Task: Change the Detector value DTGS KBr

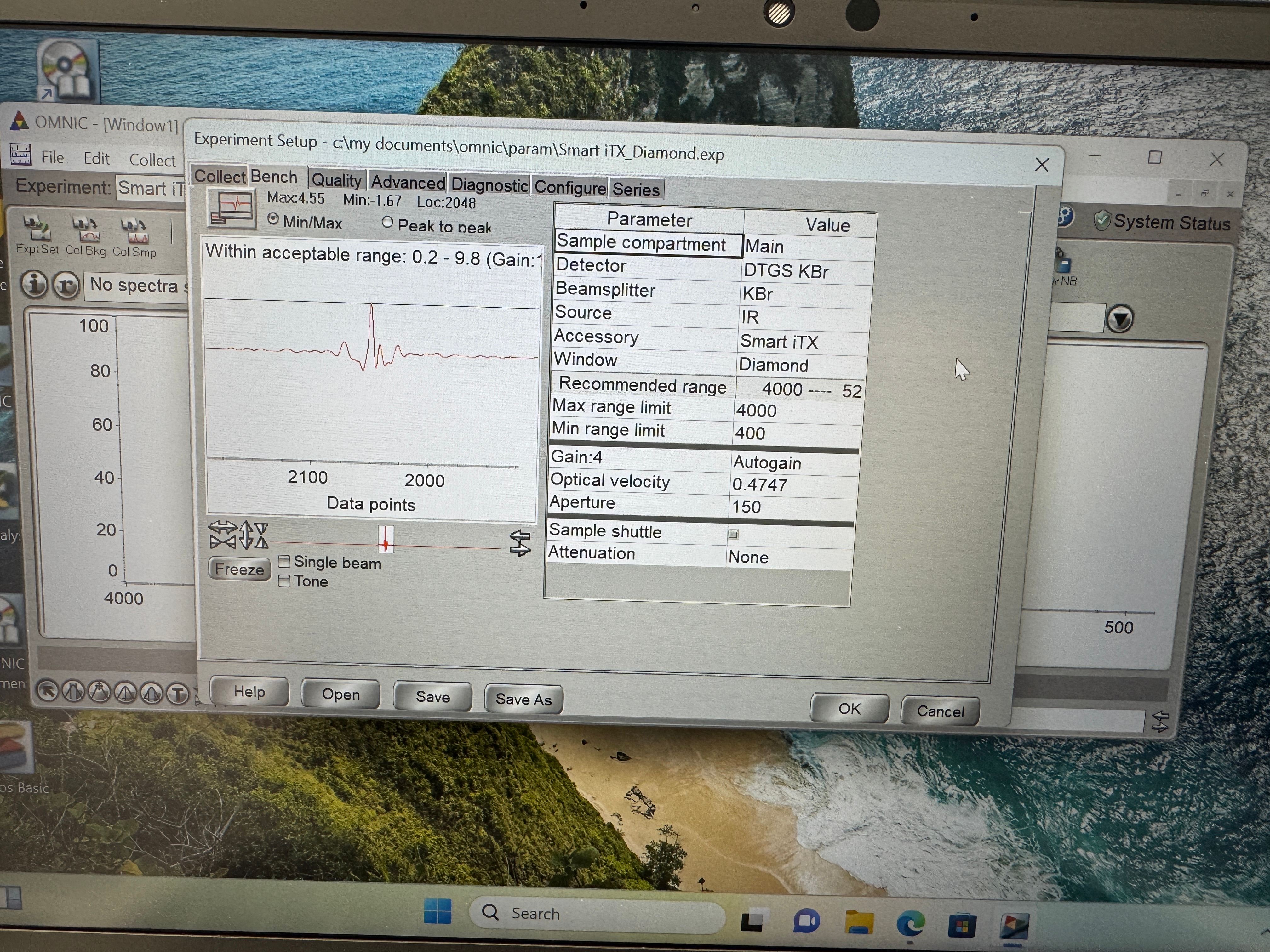Action: point(808,271)
